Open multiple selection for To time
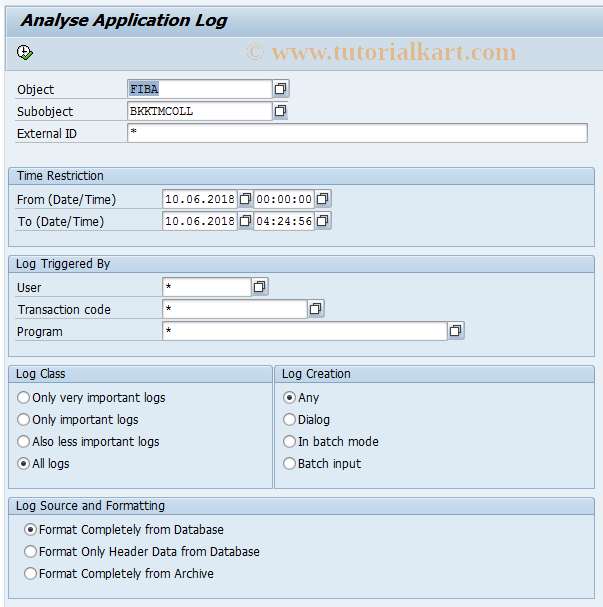Screen dimensions: 603x607 pyautogui.click(x=322, y=221)
